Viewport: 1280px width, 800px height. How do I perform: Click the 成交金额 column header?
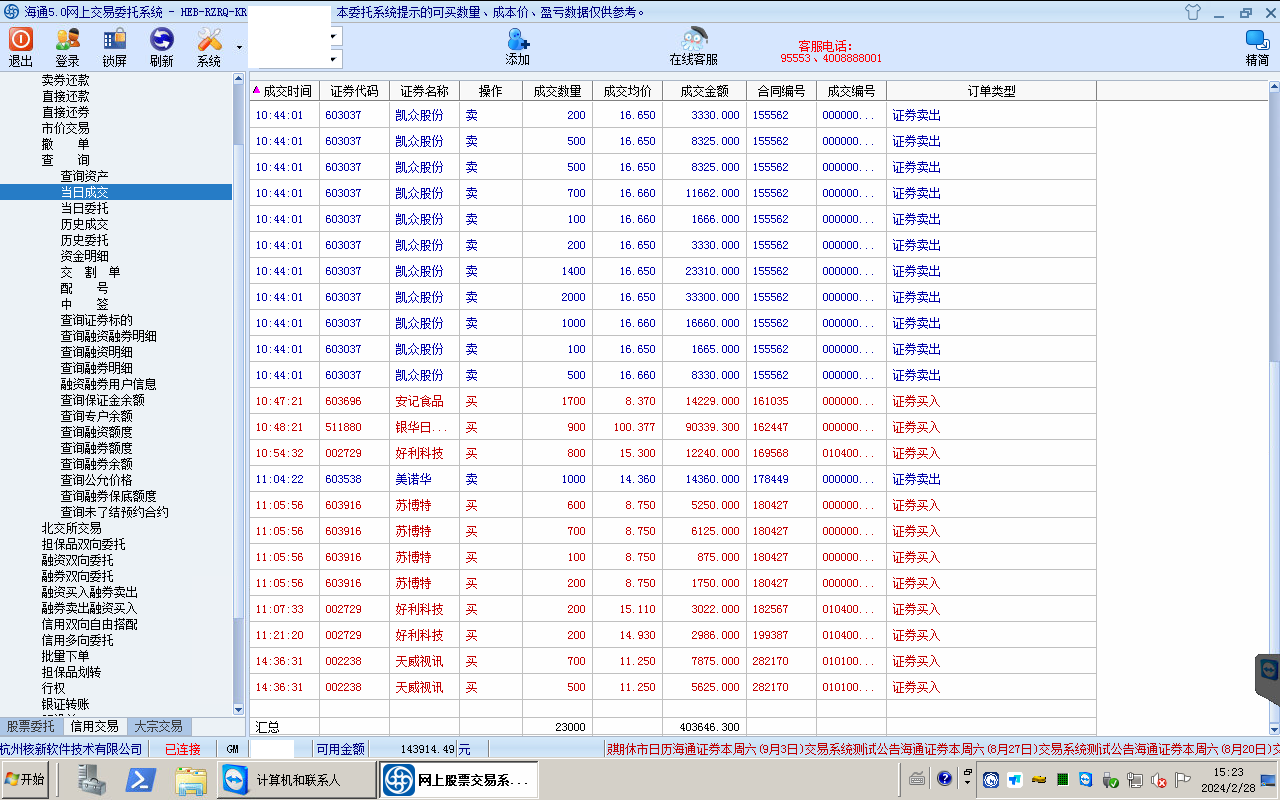point(704,91)
